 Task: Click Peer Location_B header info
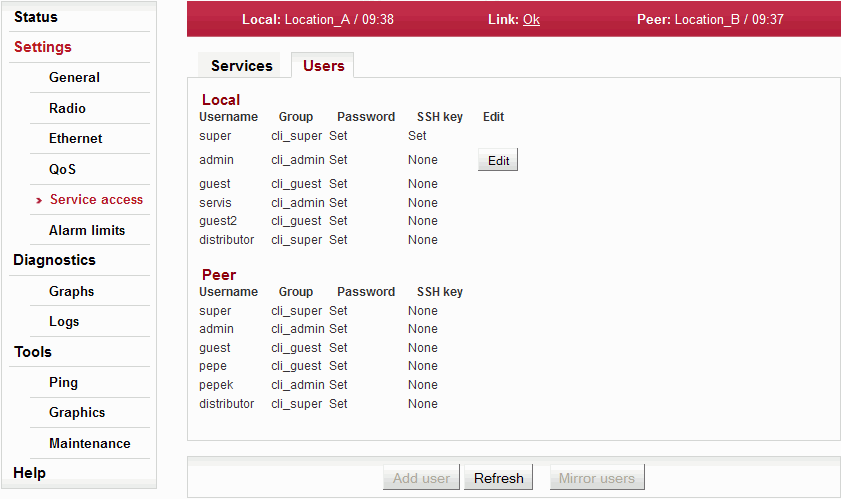(x=710, y=20)
